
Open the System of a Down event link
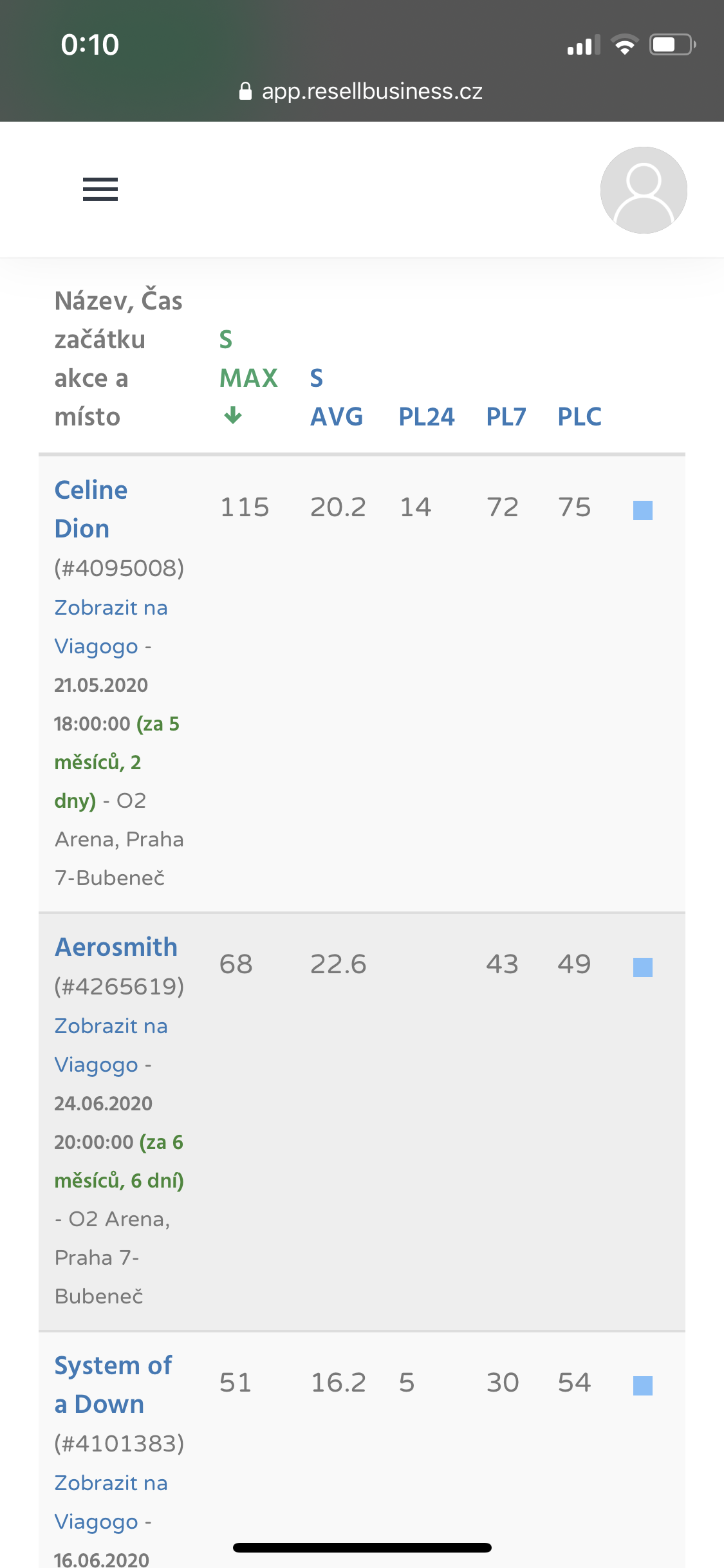point(113,1385)
